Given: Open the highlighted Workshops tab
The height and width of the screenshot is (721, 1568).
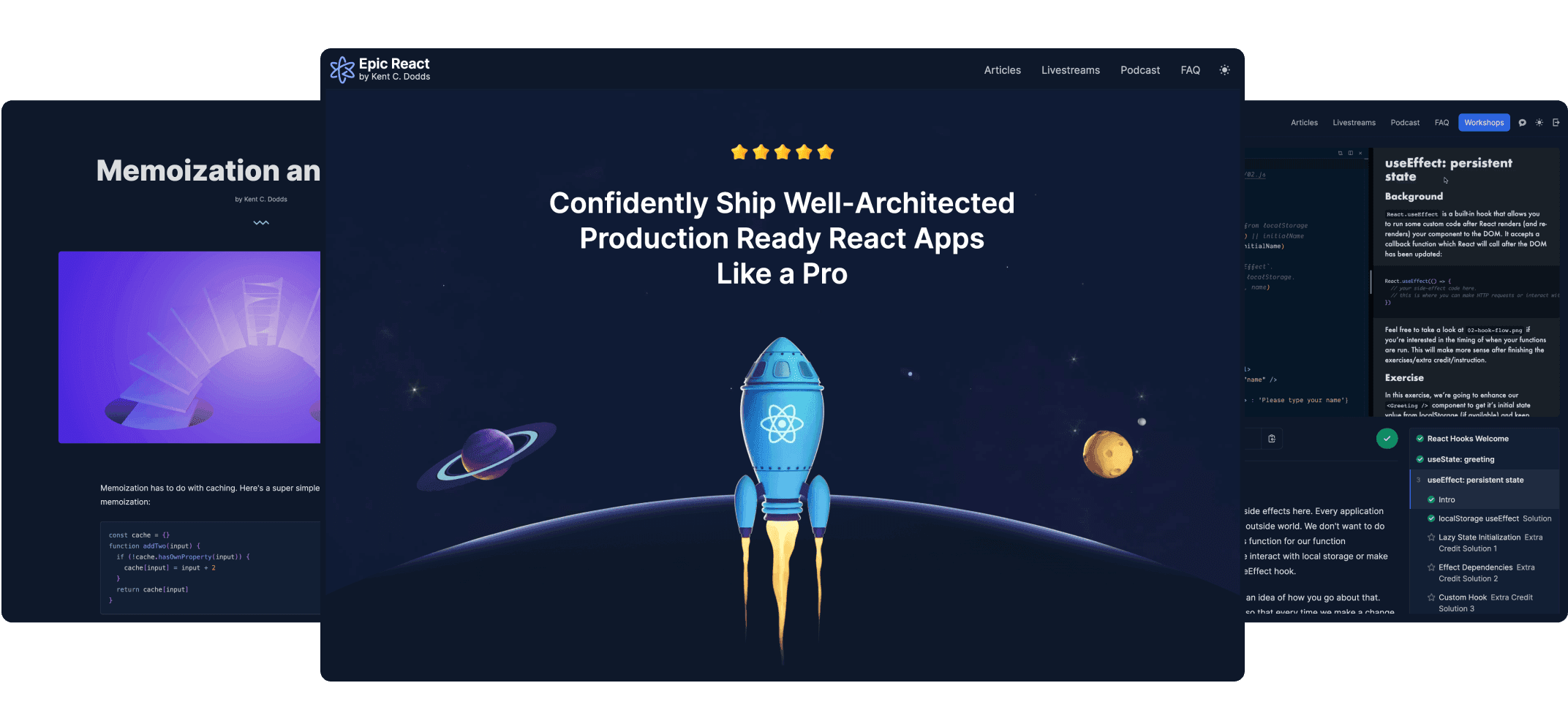Looking at the screenshot, I should pyautogui.click(x=1483, y=123).
